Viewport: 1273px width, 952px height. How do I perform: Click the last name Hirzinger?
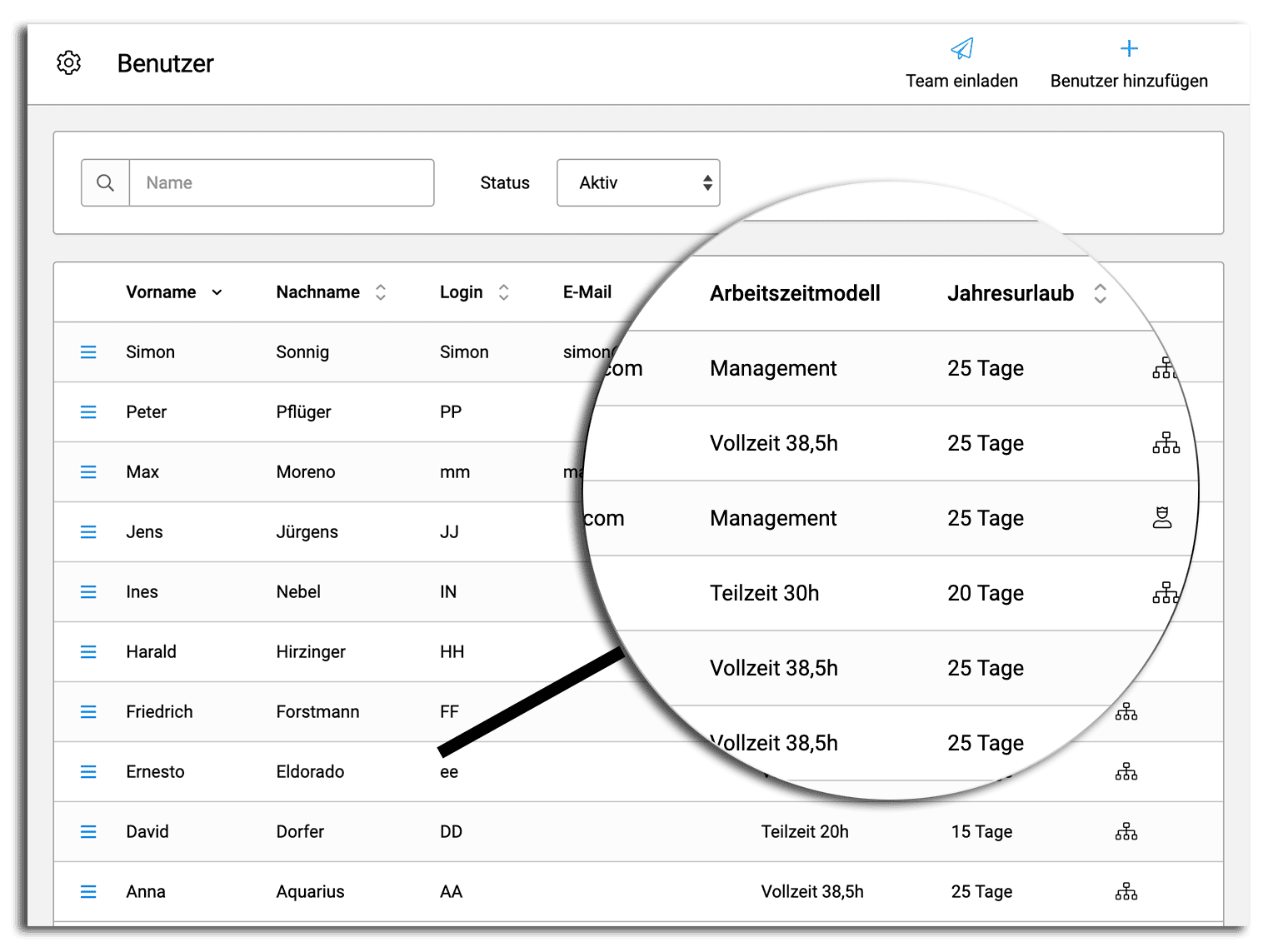[x=311, y=652]
